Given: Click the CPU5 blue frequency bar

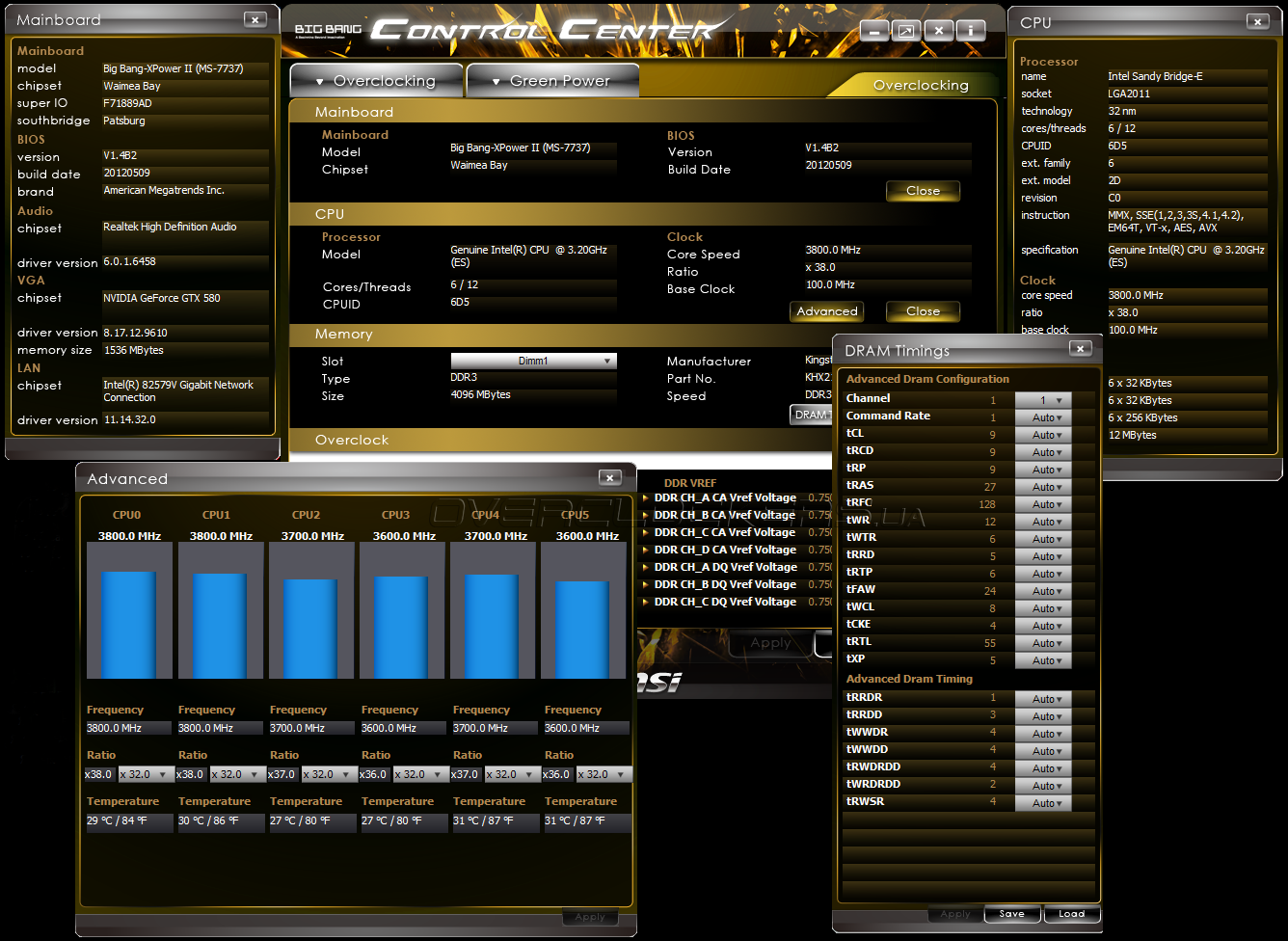Looking at the screenshot, I should coord(582,630).
